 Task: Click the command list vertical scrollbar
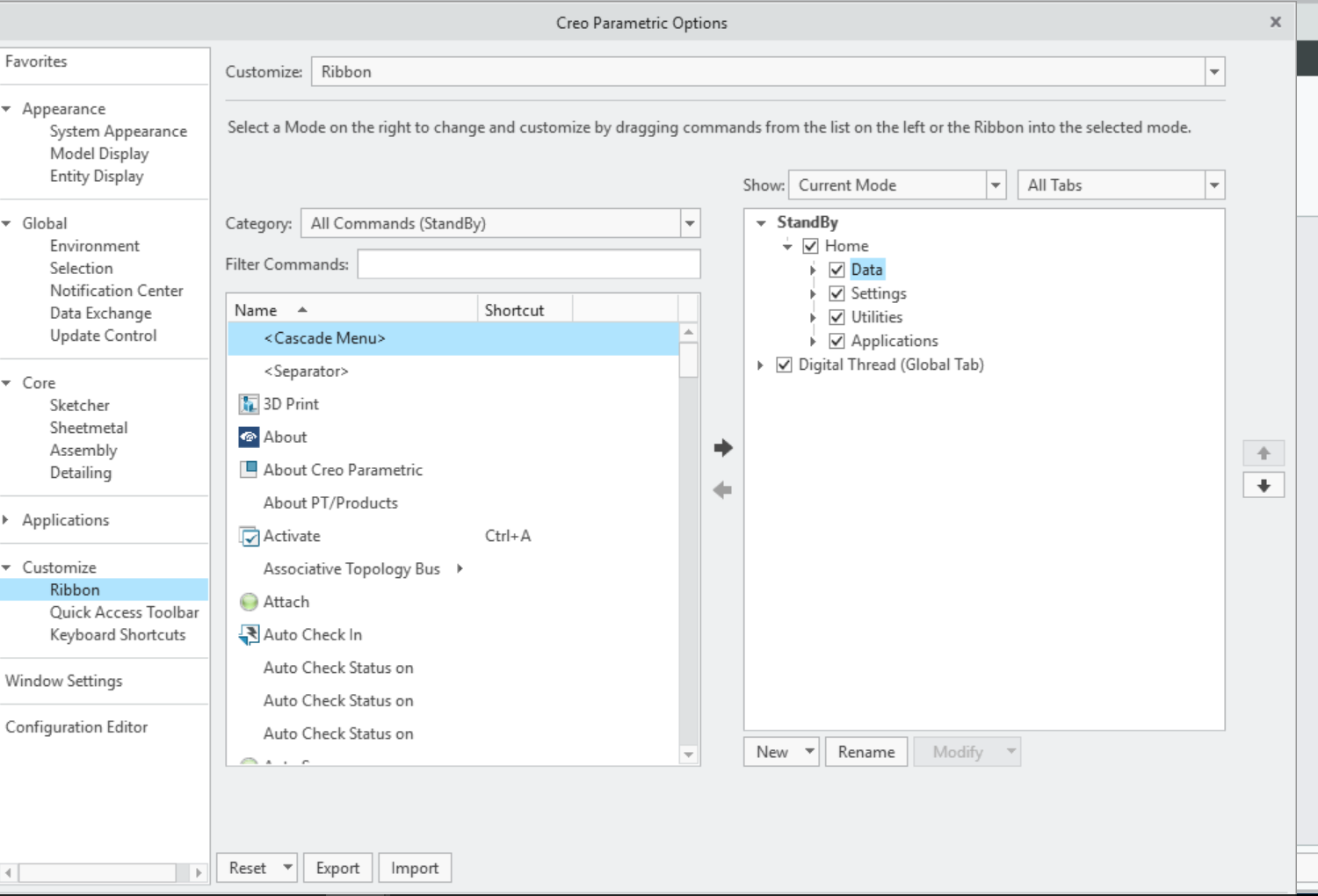tap(689, 545)
